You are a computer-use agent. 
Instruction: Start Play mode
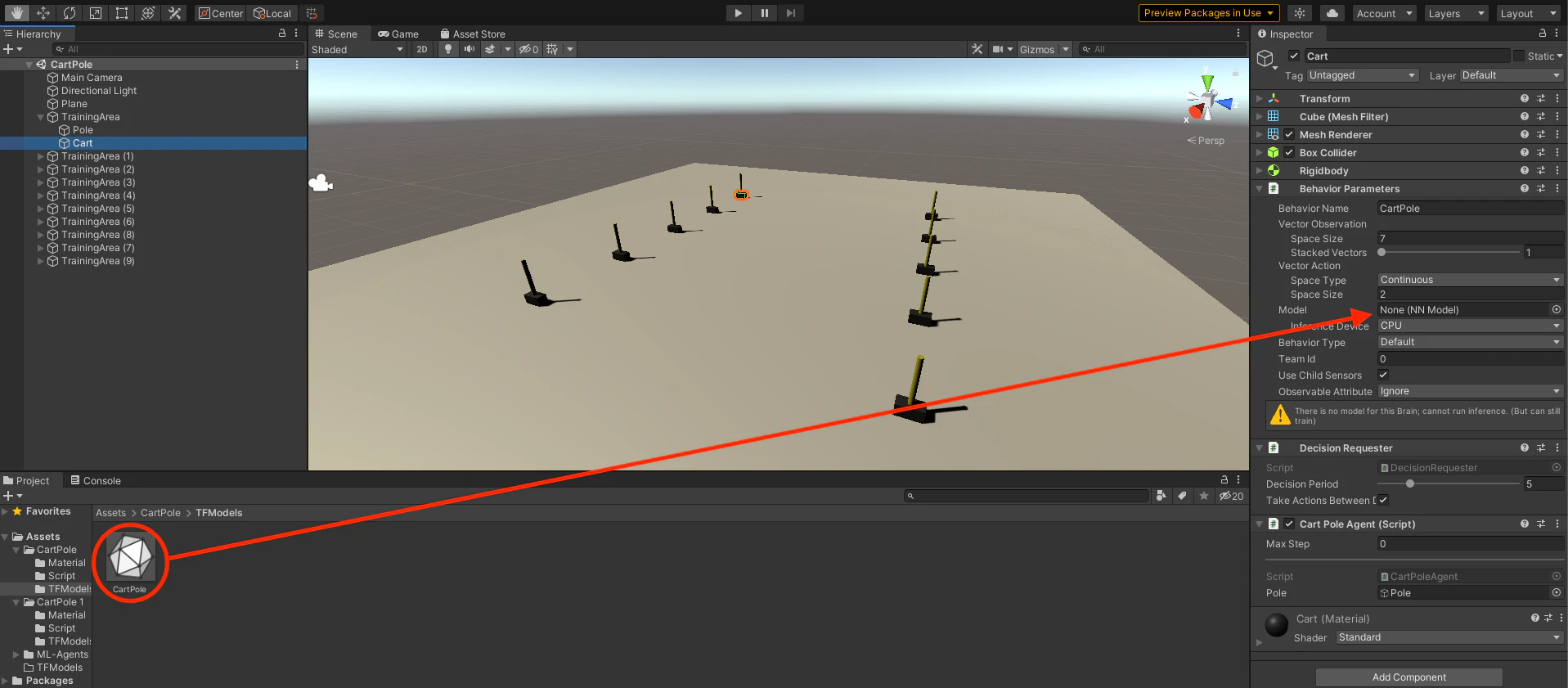tap(738, 13)
